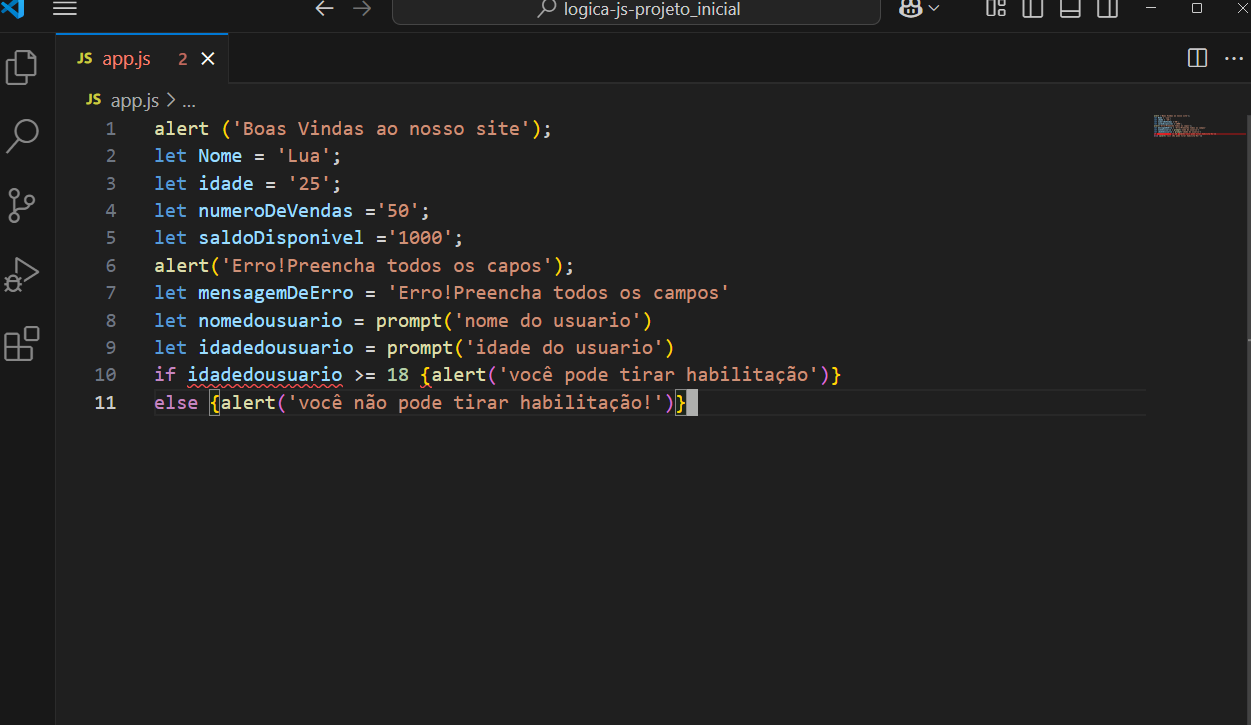Click the variable Nome on line 2
Viewport: 1251px width, 725px height.
(220, 156)
